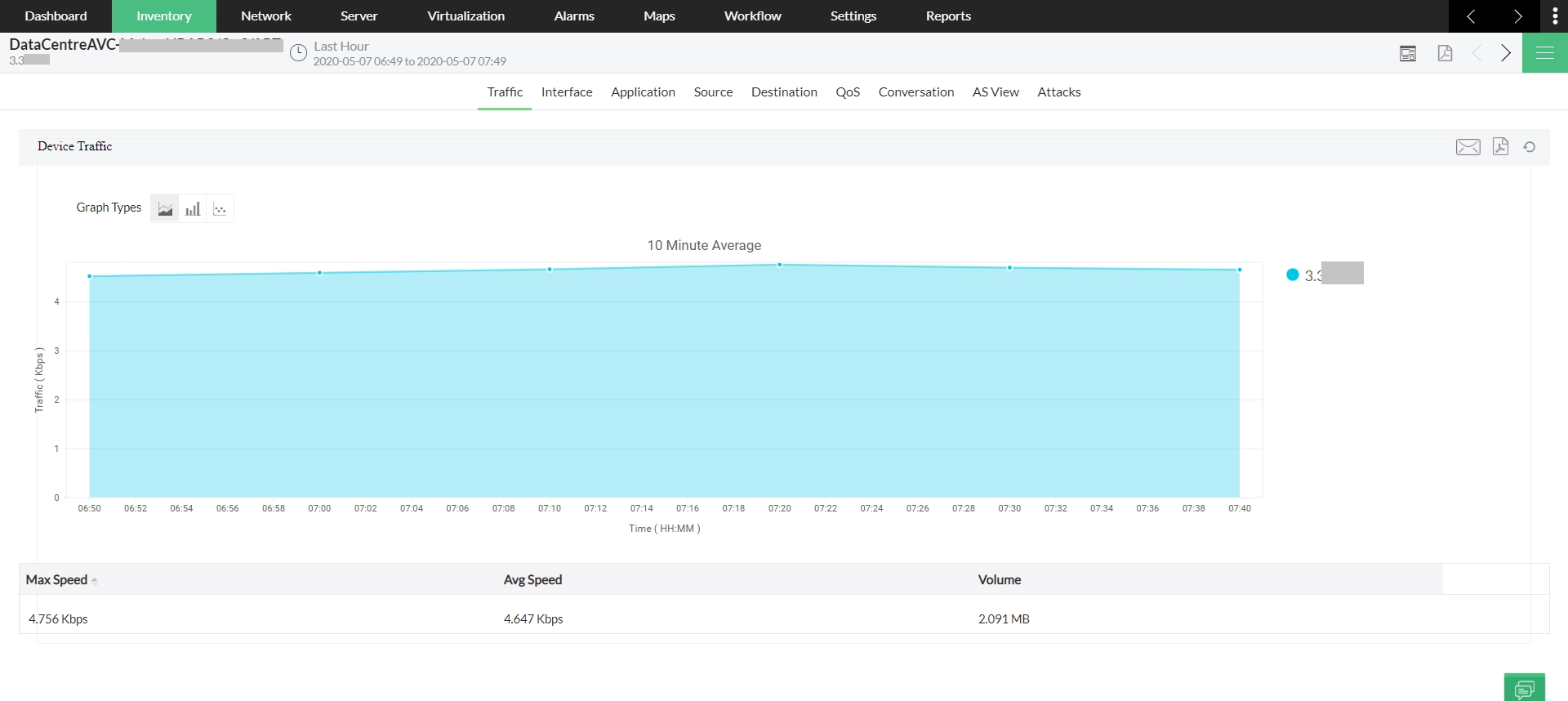The width and height of the screenshot is (1568, 701).
Task: Toggle the 3.3 legend series marker
Action: tap(1292, 275)
